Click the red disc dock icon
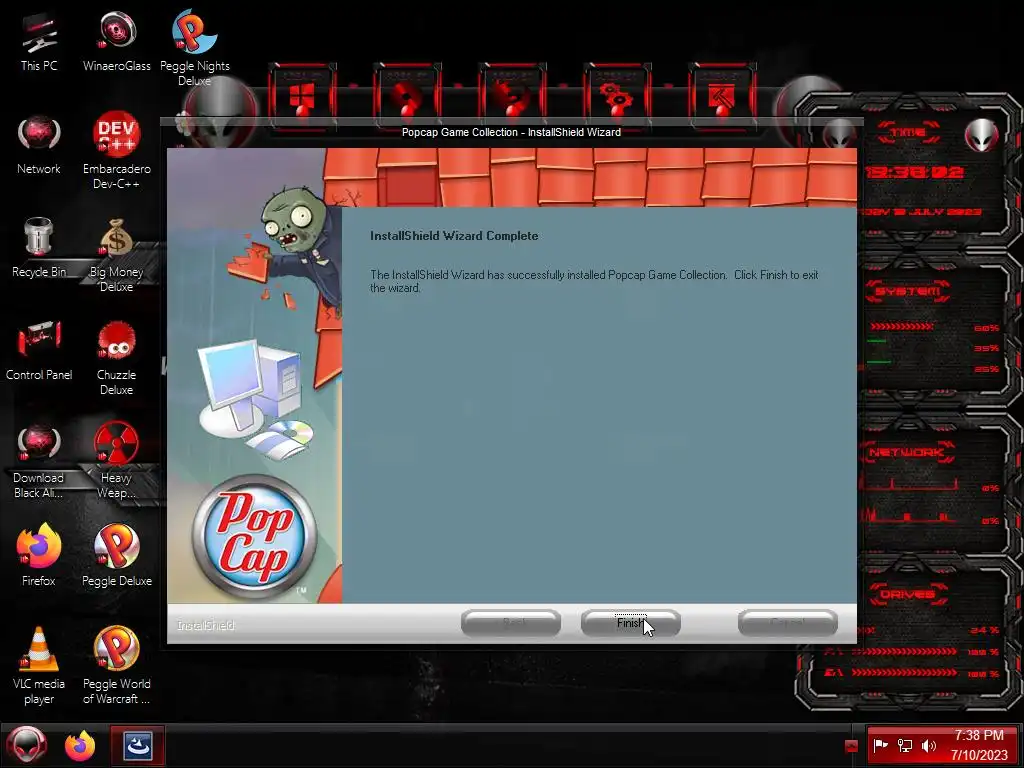The width and height of the screenshot is (1024, 768). 407,97
